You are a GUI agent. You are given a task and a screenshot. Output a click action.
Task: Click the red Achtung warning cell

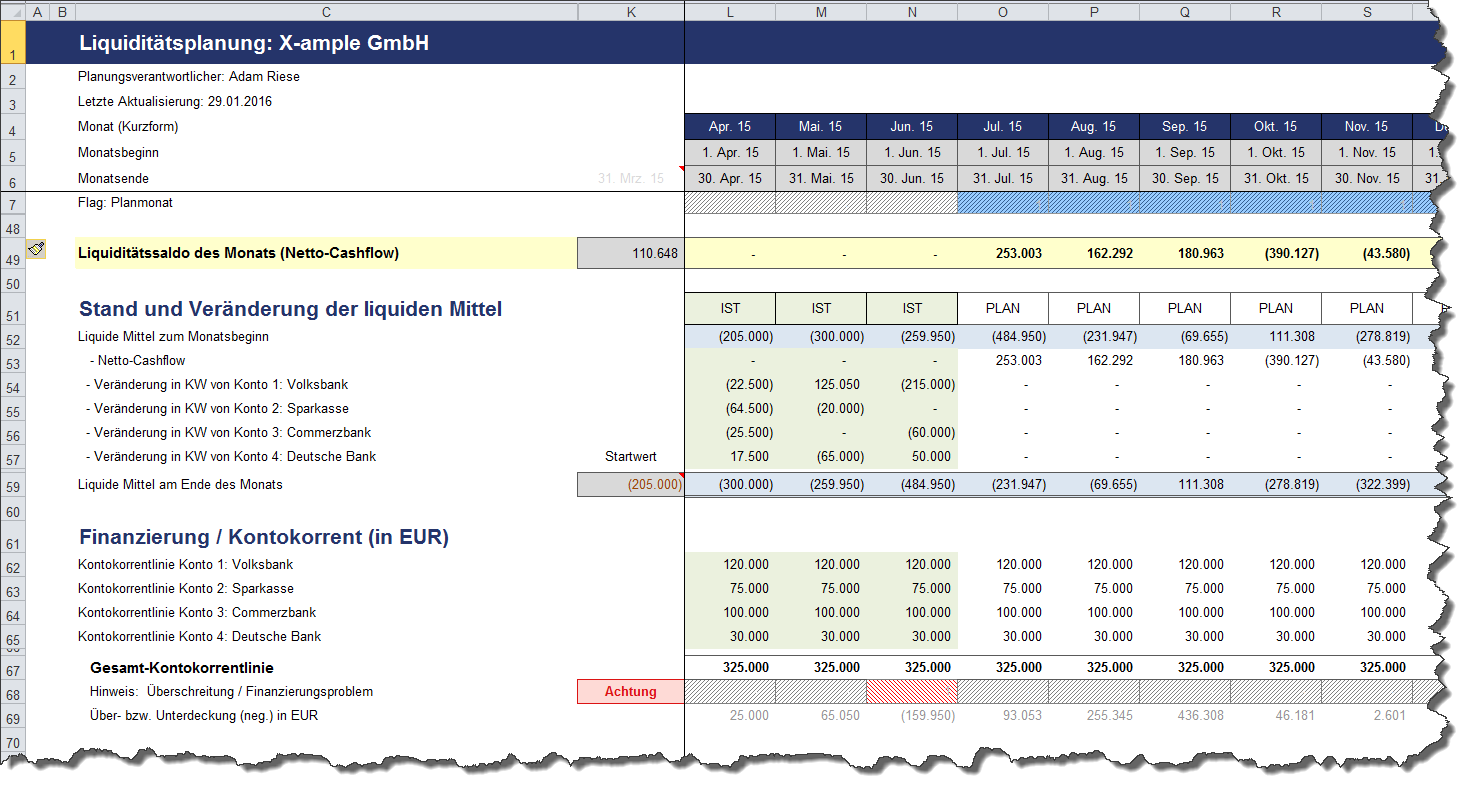pos(630,692)
